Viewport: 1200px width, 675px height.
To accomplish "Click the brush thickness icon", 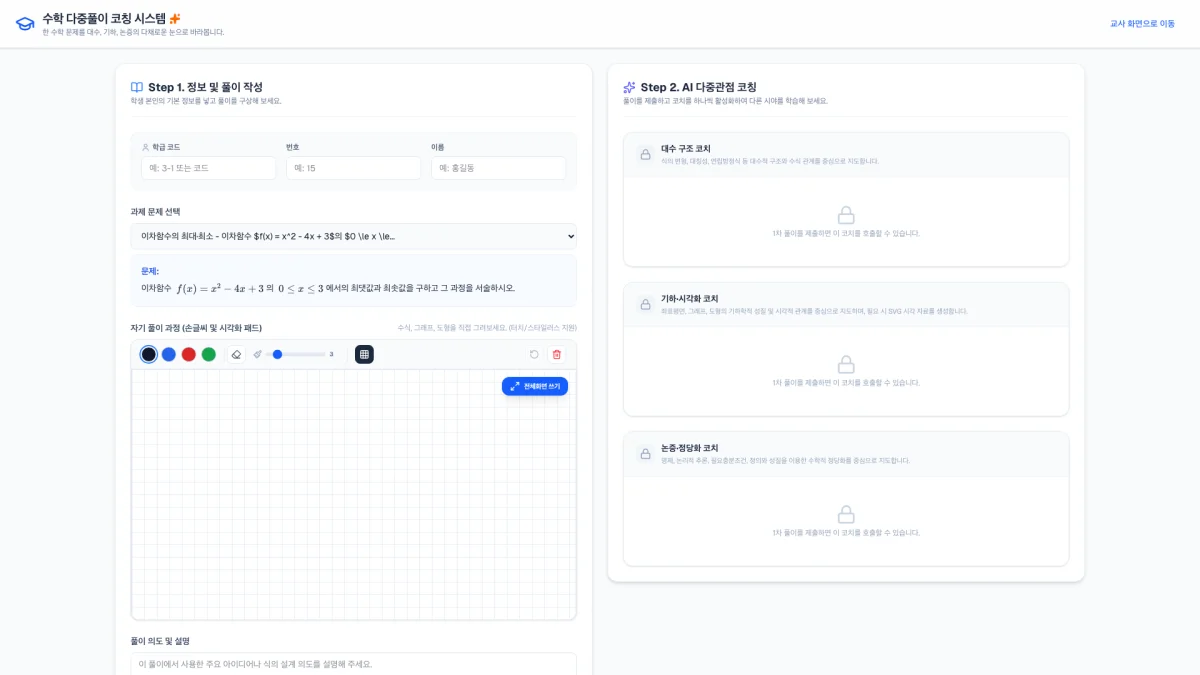I will [x=258, y=354].
